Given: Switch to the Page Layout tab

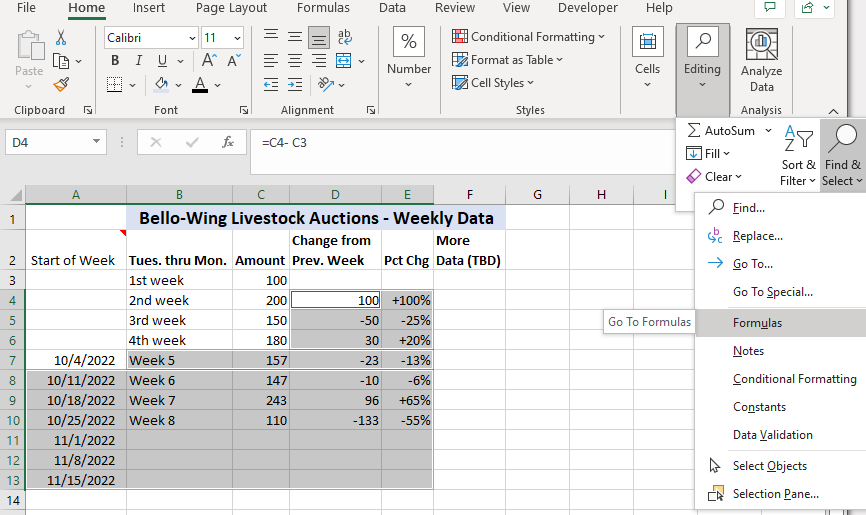Looking at the screenshot, I should pos(231,8).
